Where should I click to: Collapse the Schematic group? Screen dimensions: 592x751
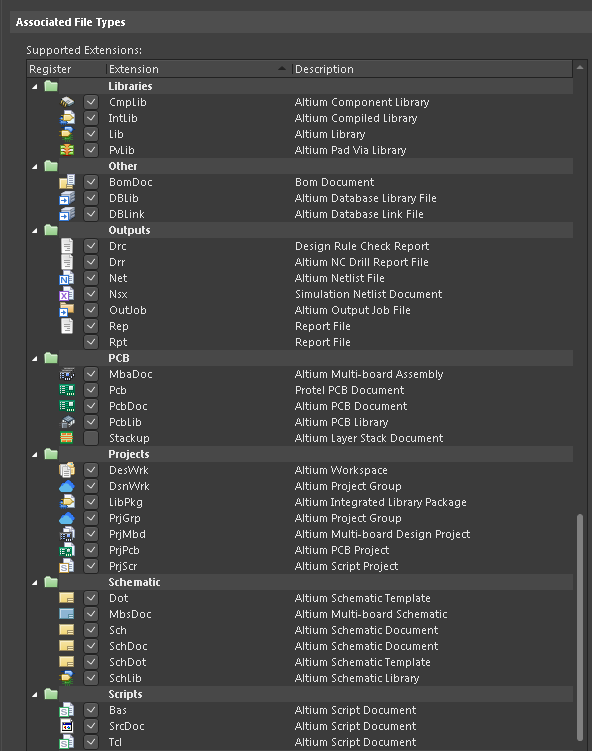point(34,583)
